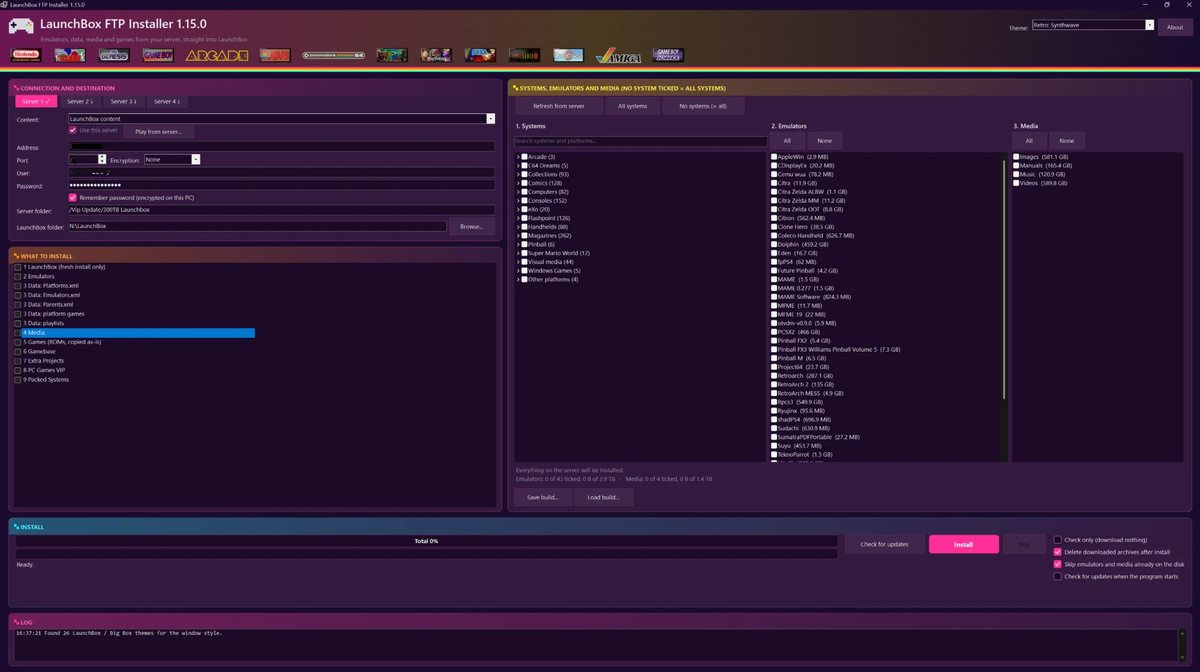Check the Images media checkbox

tap(1016, 157)
